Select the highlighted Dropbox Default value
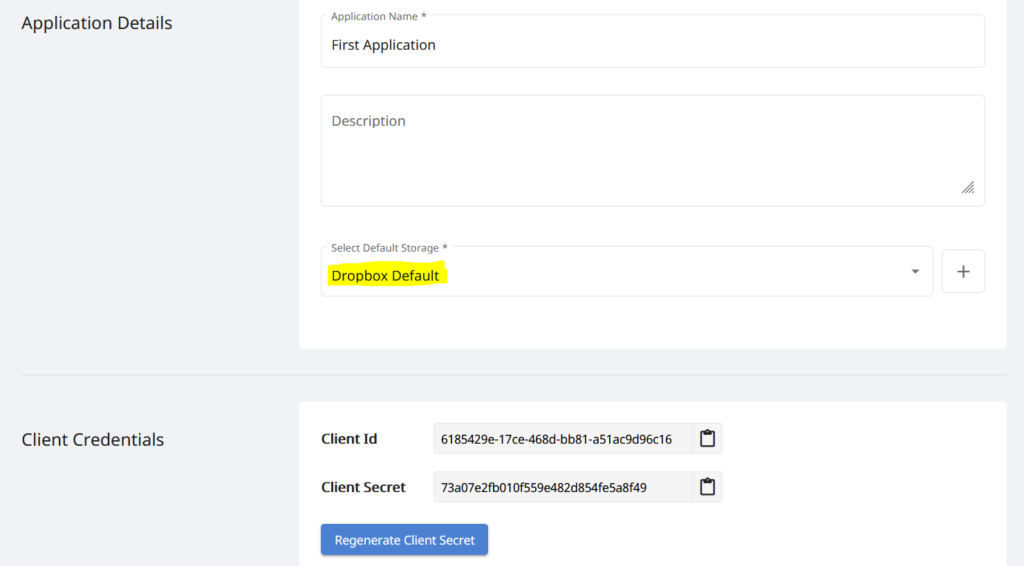Image resolution: width=1024 pixels, height=566 pixels. click(386, 276)
